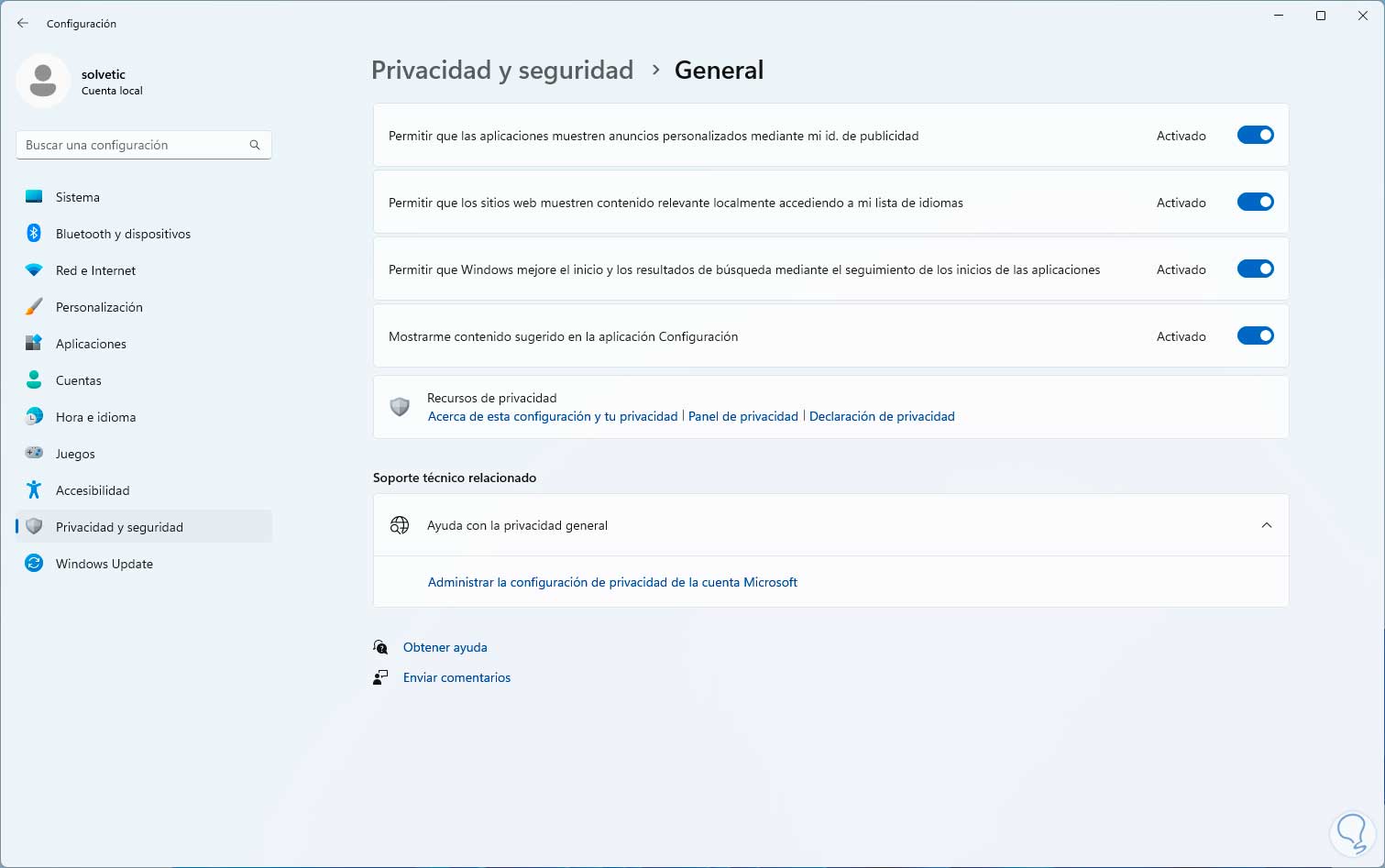This screenshot has width=1385, height=868.
Task: Click the Sistema monitor icon
Action: coord(34,197)
